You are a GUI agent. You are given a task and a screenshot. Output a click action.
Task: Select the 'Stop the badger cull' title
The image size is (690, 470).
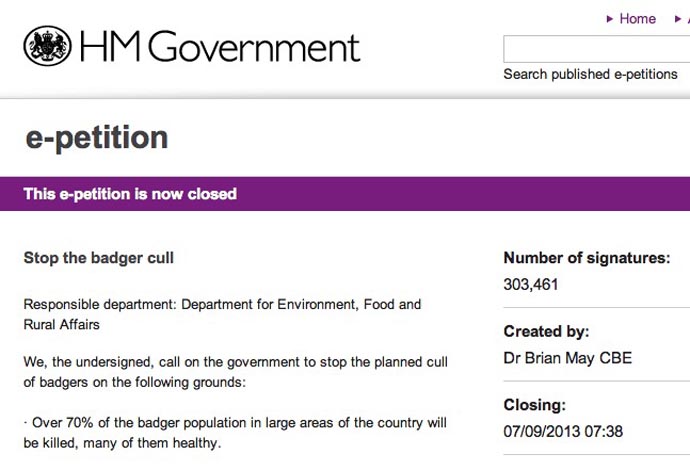(x=99, y=258)
